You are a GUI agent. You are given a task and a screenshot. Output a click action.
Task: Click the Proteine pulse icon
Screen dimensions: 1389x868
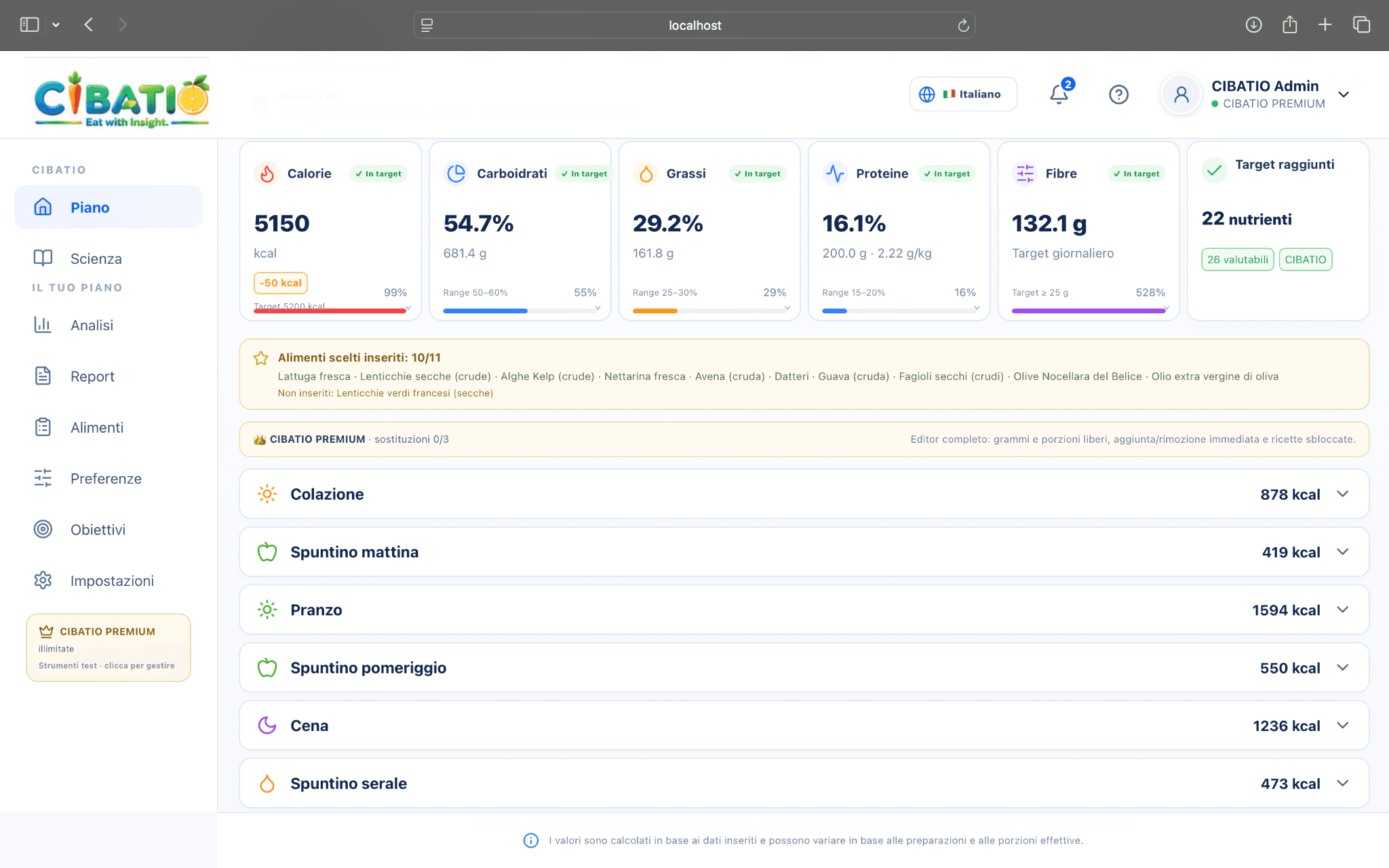pos(836,174)
